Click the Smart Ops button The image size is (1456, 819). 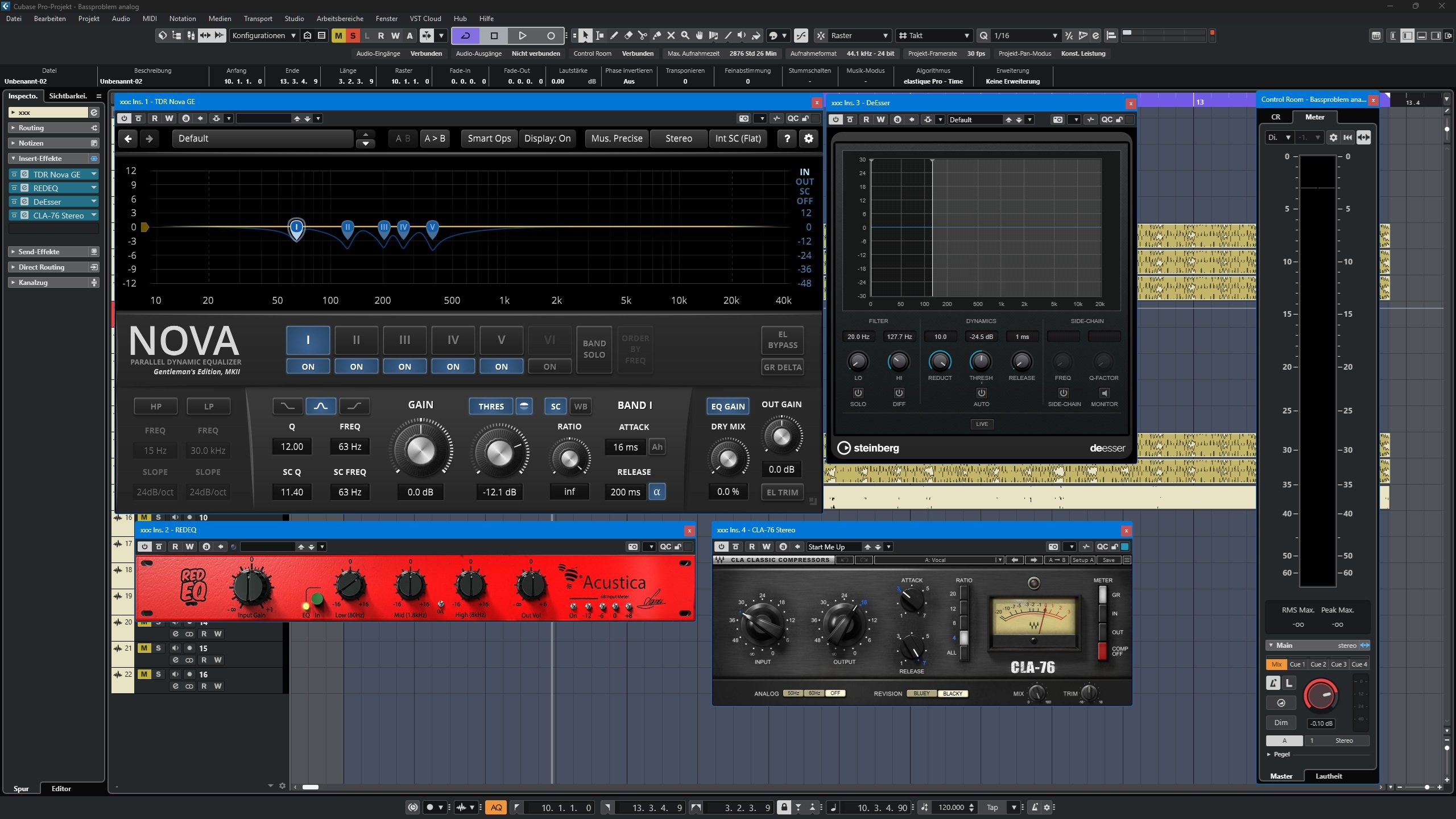click(489, 138)
